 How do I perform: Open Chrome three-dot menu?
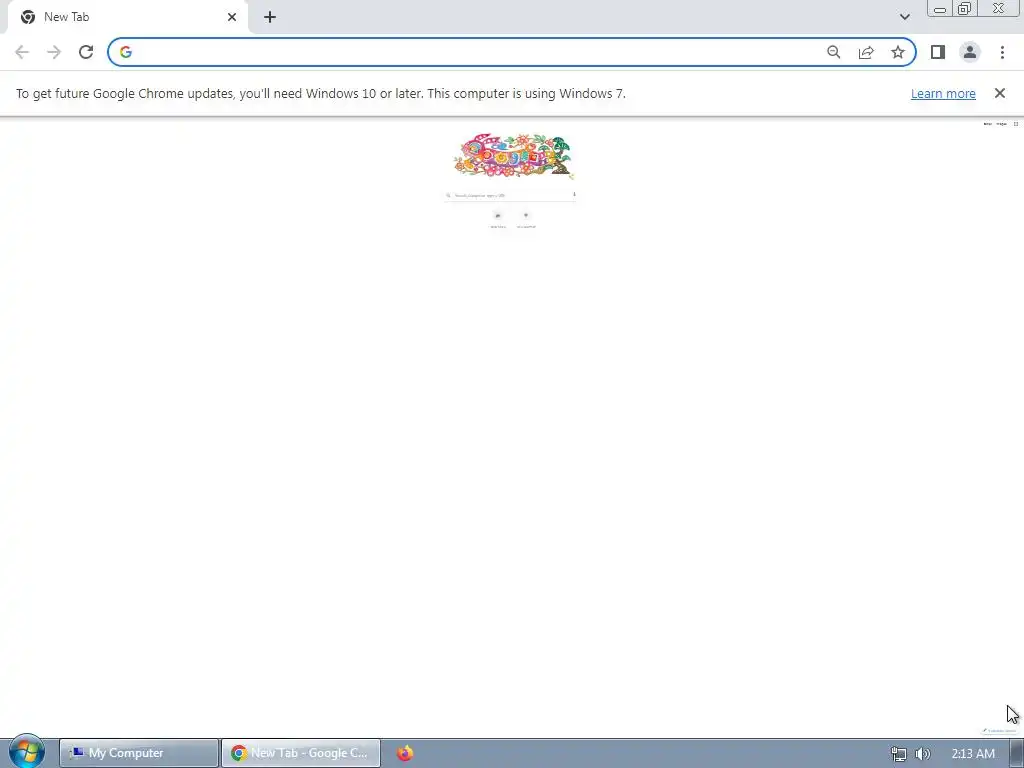(x=1002, y=52)
